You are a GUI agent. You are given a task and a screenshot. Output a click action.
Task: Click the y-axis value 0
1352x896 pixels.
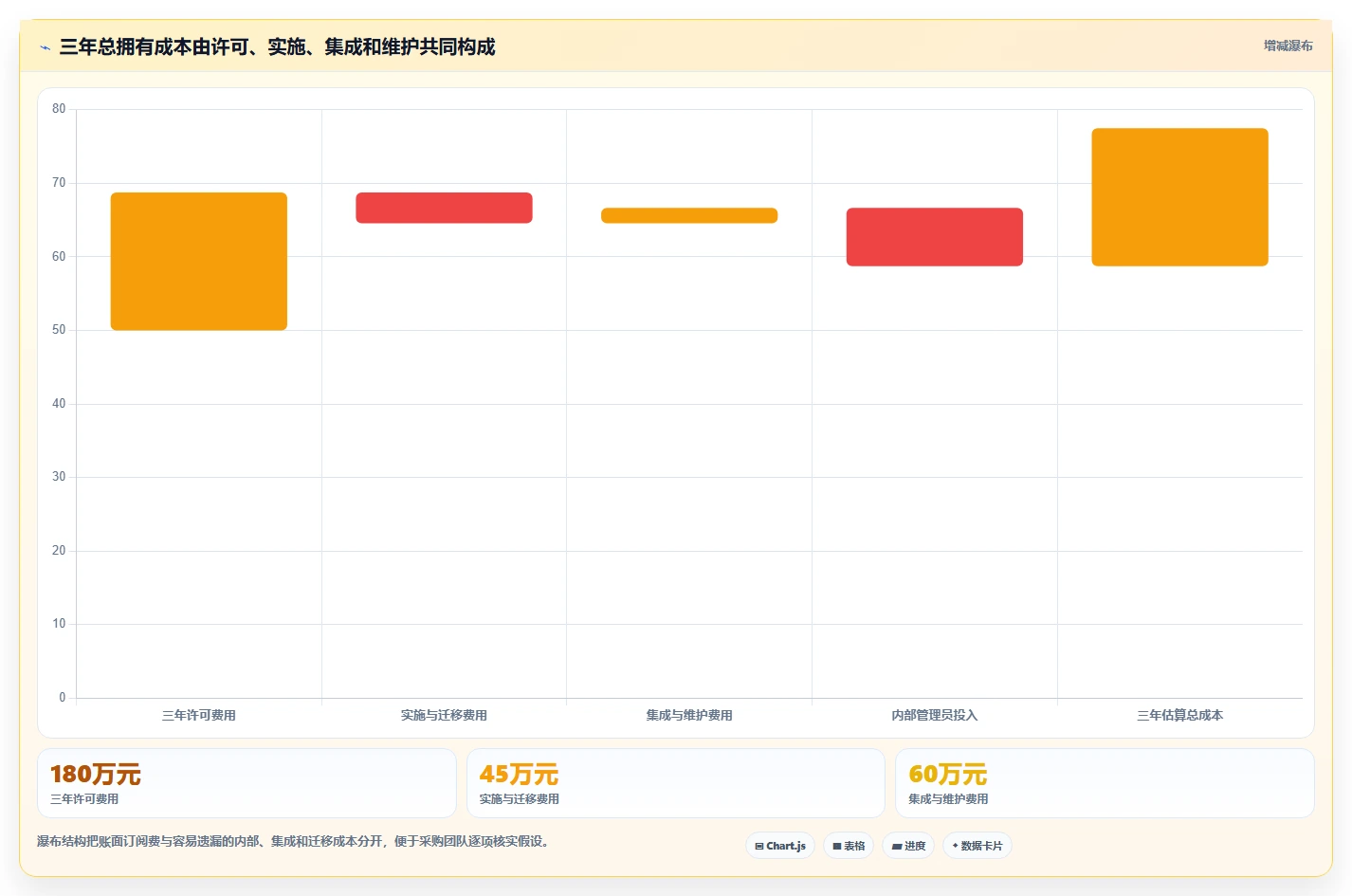[63, 697]
